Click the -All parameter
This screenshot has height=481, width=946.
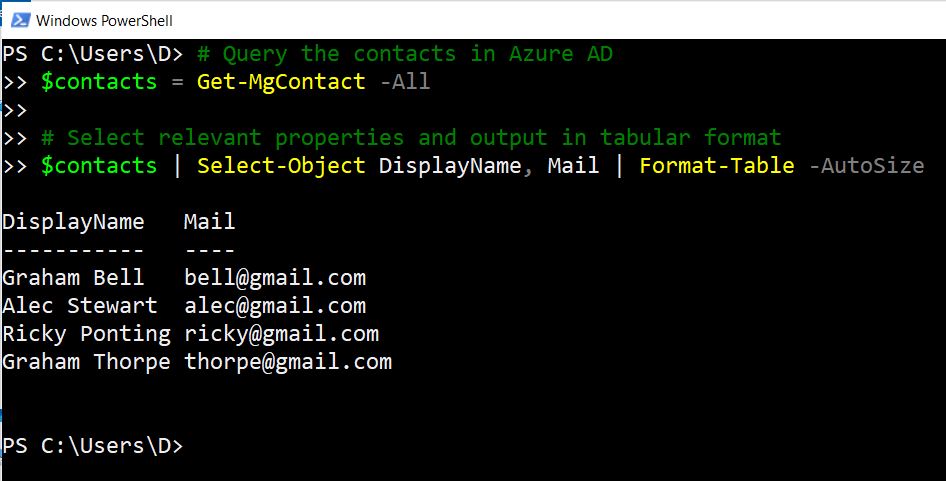(405, 81)
